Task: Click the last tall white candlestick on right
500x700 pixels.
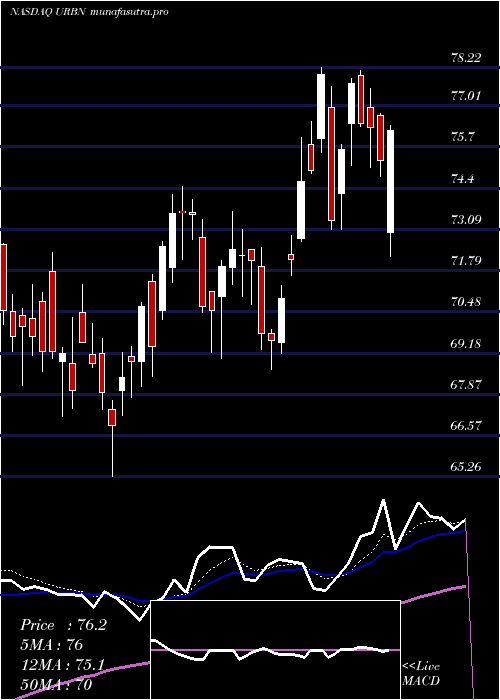Action: tap(391, 181)
